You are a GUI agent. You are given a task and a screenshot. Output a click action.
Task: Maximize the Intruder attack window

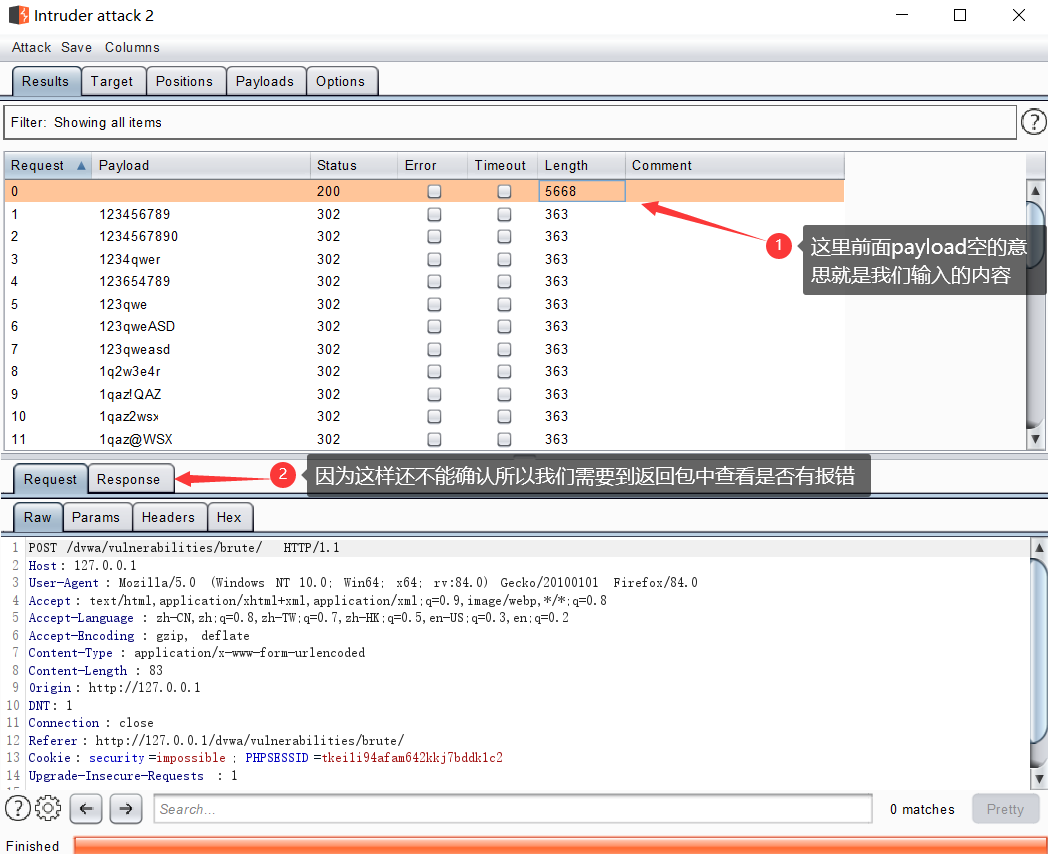(960, 15)
